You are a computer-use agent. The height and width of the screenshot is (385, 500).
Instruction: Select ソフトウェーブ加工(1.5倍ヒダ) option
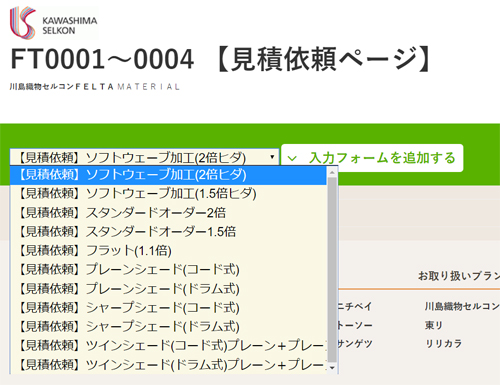click(168, 194)
